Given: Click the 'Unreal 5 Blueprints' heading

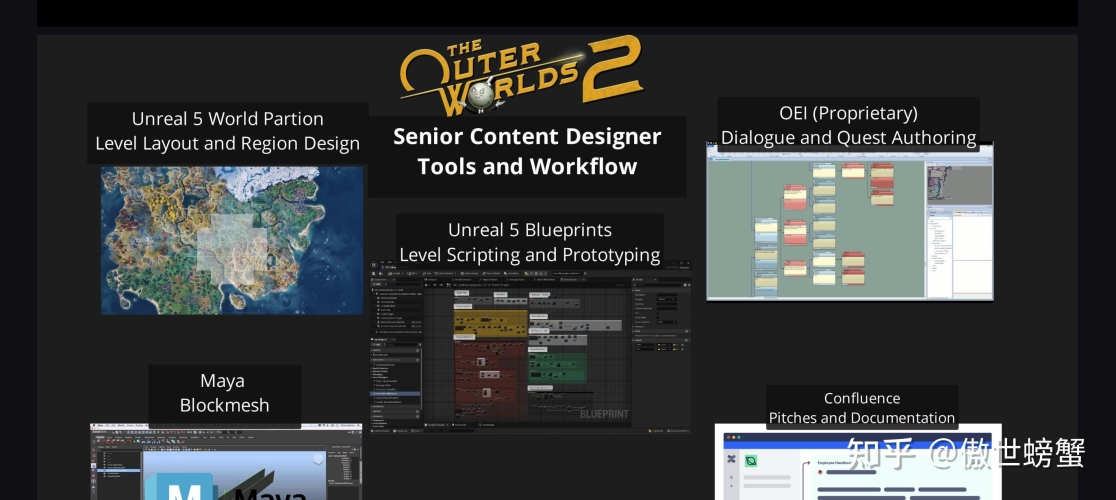Looking at the screenshot, I should 530,230.
